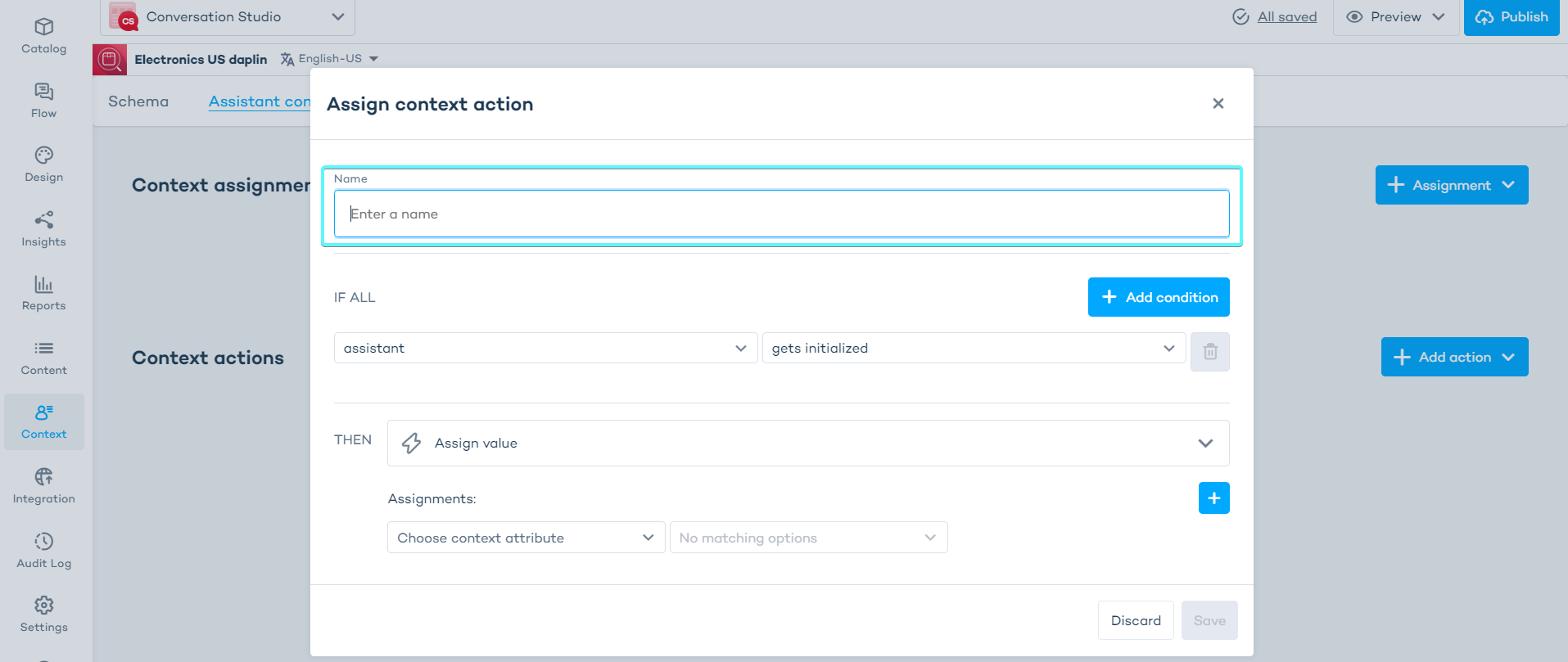The width and height of the screenshot is (1568, 662).
Task: Open Settings in the sidebar
Action: (x=44, y=615)
